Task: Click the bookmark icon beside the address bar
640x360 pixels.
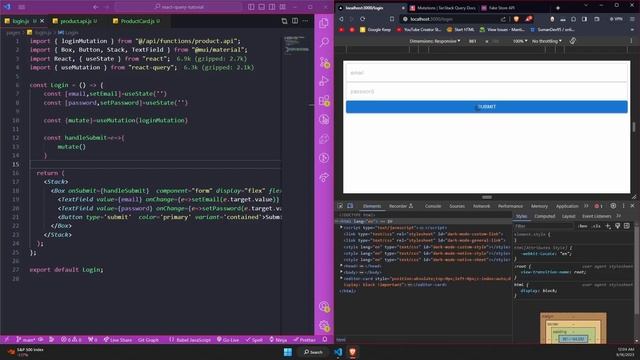Action: click(392, 19)
